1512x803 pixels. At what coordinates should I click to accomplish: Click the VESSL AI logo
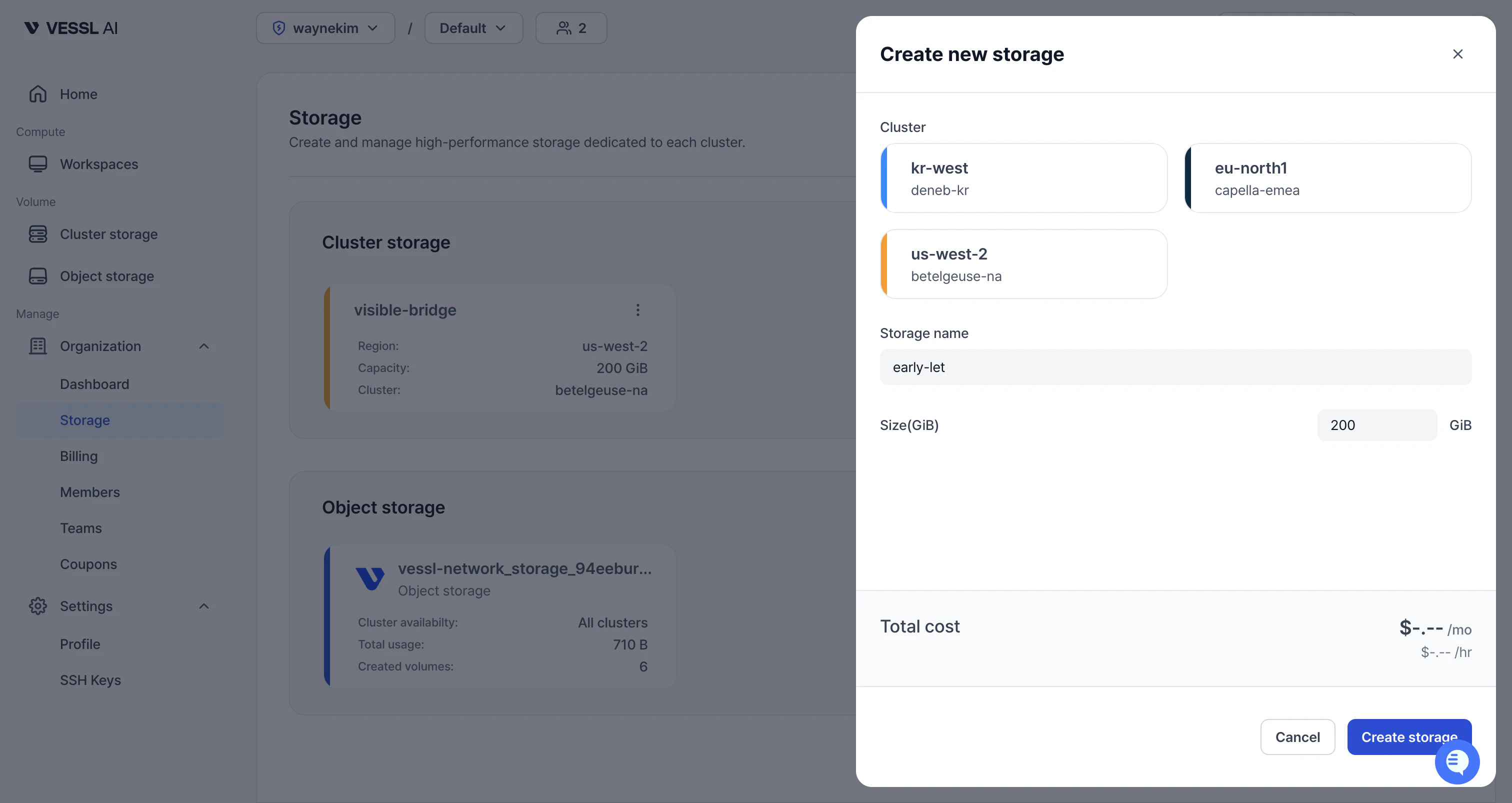[71, 28]
